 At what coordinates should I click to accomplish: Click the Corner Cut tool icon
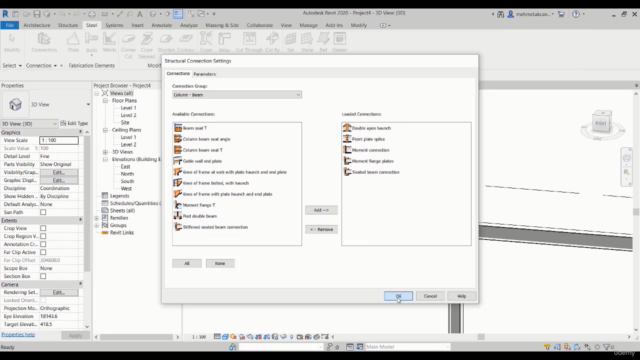(x=128, y=45)
